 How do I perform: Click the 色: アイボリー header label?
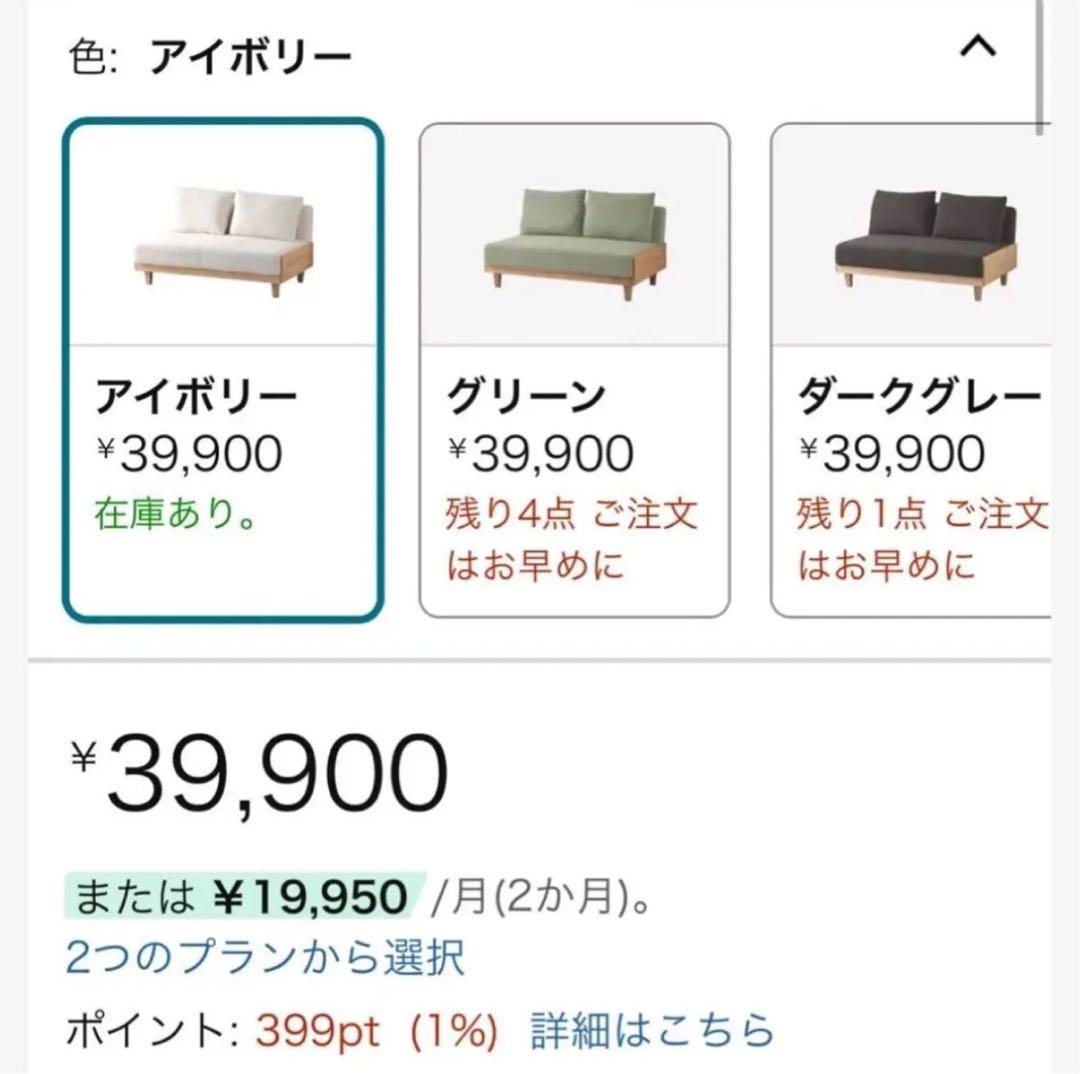(x=211, y=58)
